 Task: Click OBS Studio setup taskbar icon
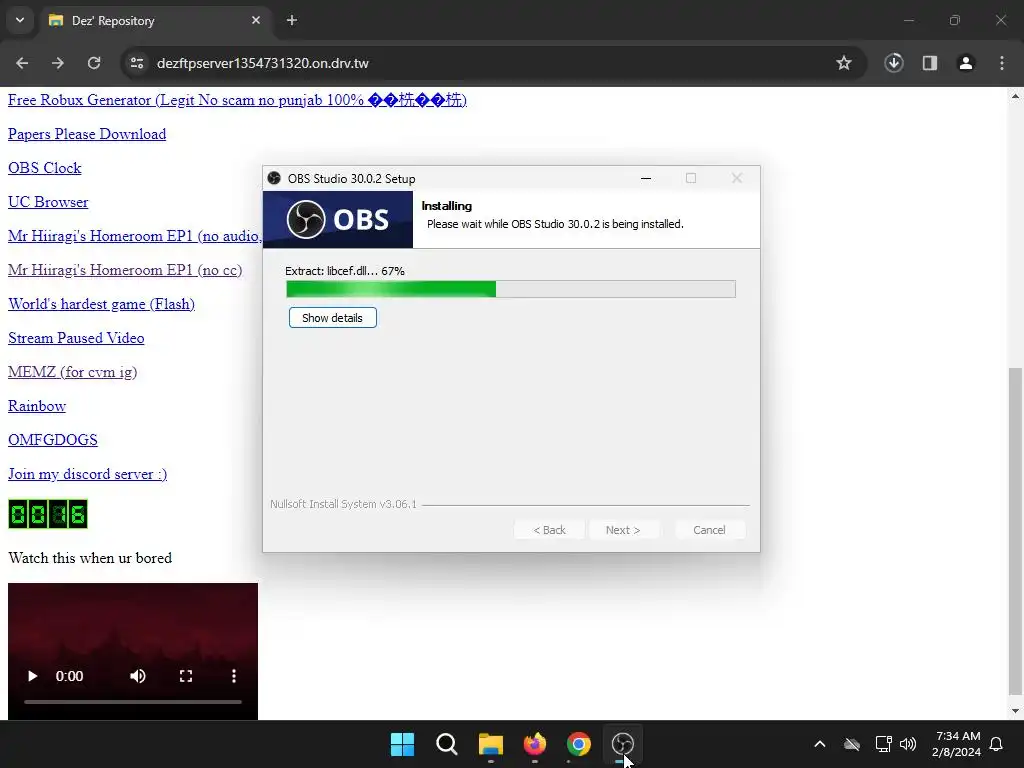click(622, 744)
